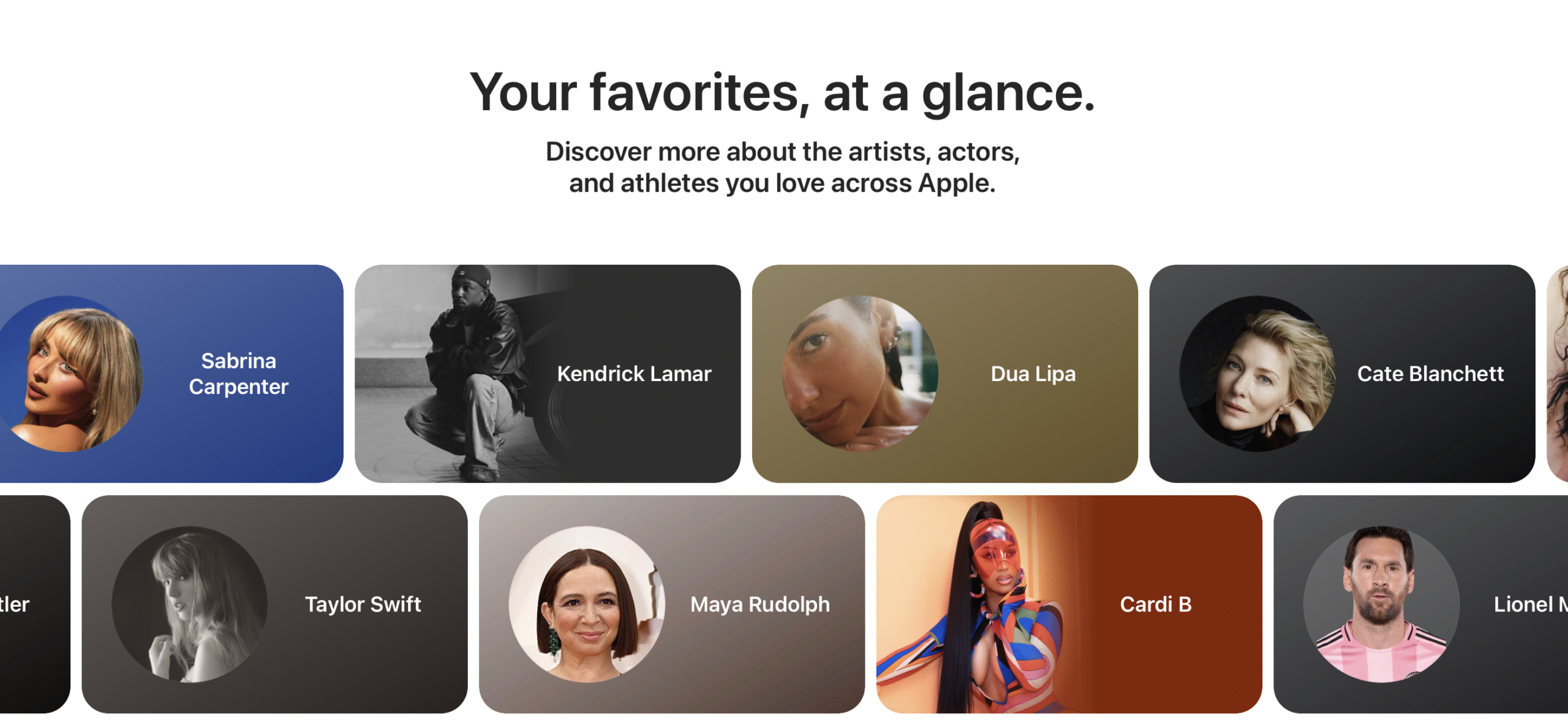Click Lionel Messi's circular portrait
The image size is (1568, 723).
1381,604
